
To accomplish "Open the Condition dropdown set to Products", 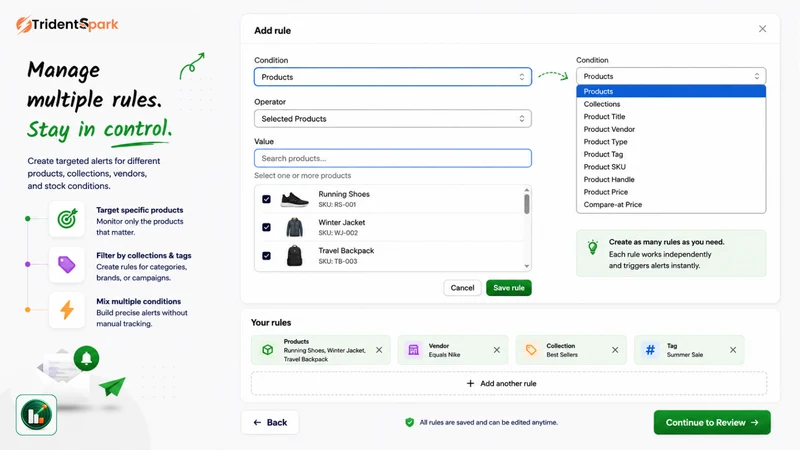I will (x=393, y=77).
